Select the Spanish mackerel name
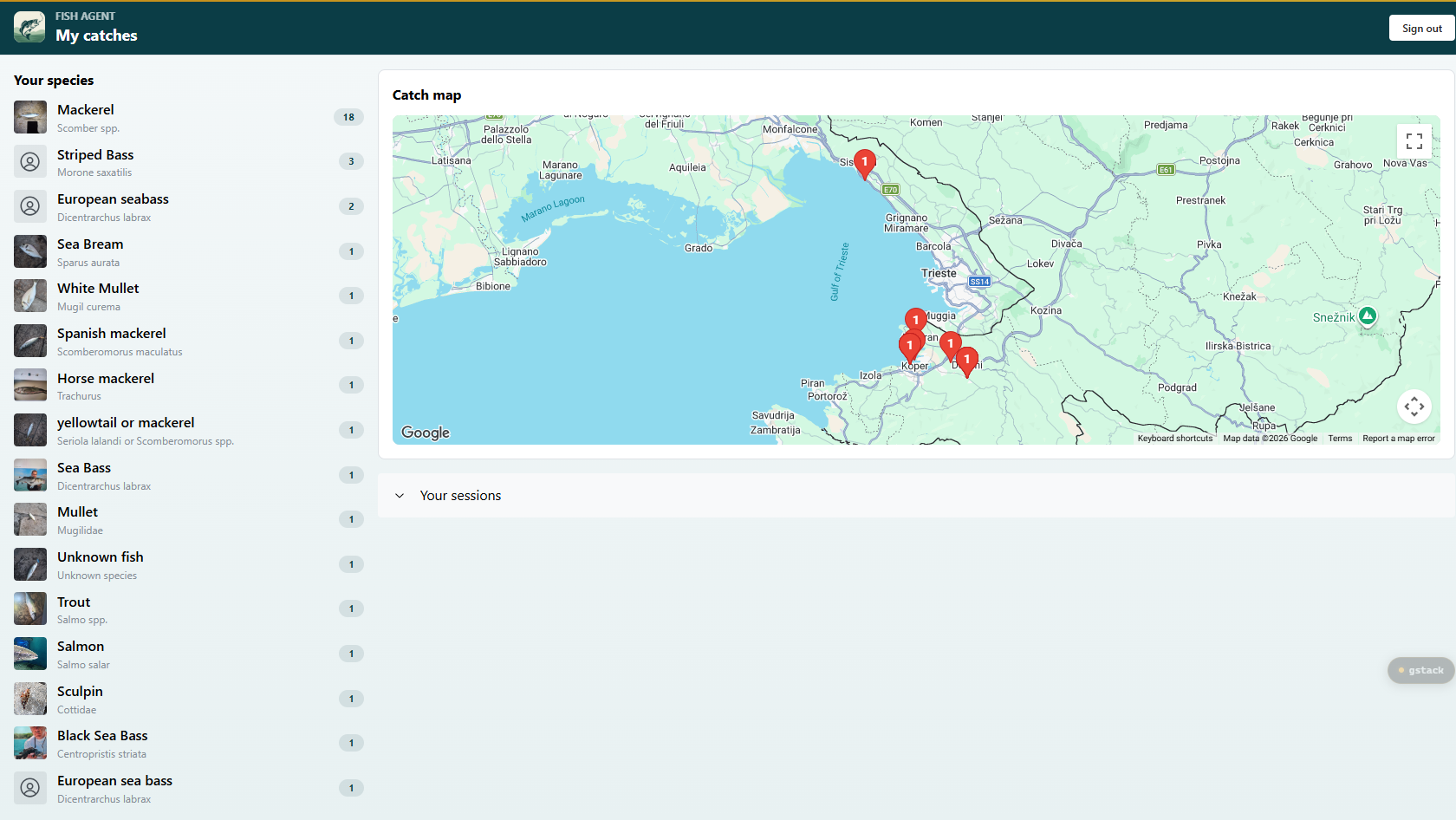This screenshot has height=820, width=1456. (111, 334)
